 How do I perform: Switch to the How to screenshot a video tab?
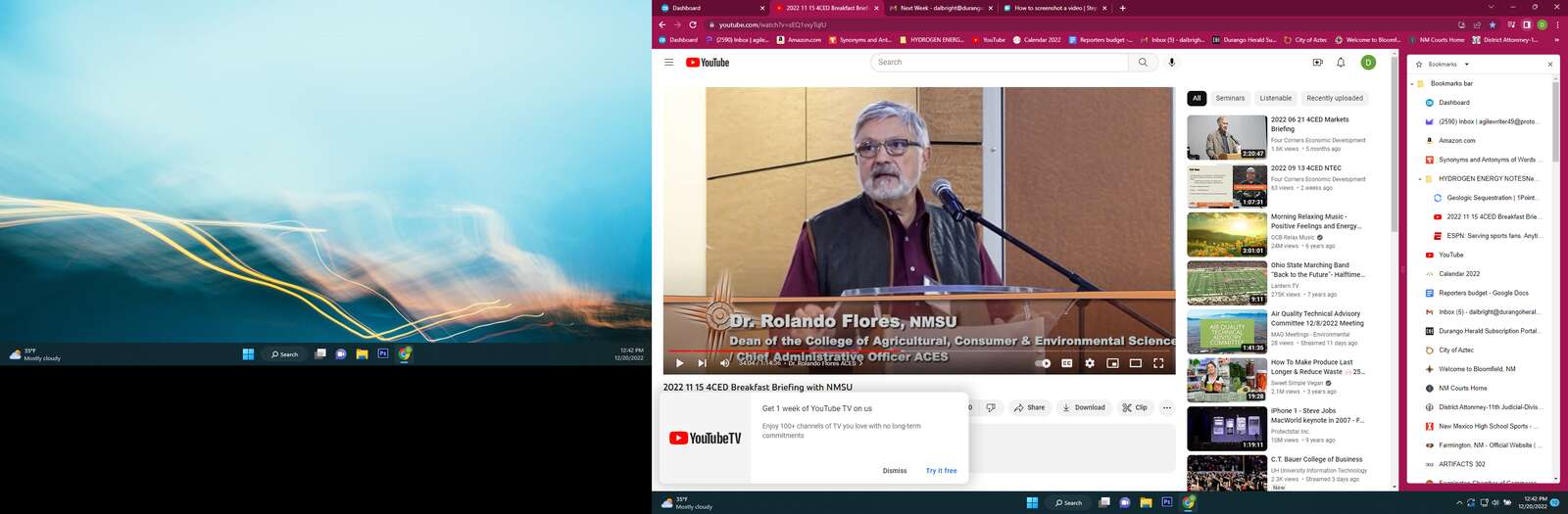1054,8
